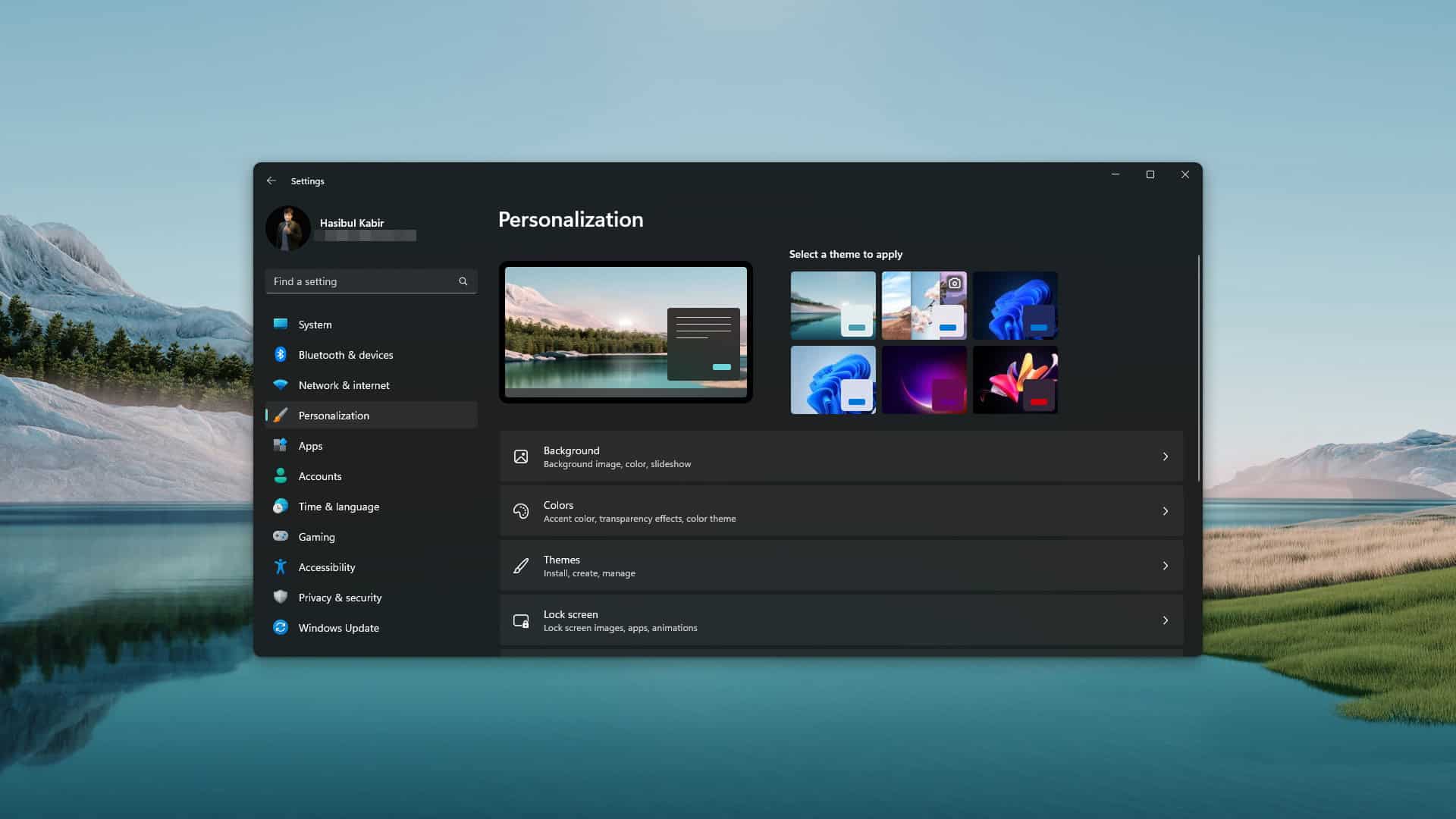Image resolution: width=1456 pixels, height=819 pixels.
Task: Go back using the arrow
Action: pyautogui.click(x=271, y=180)
